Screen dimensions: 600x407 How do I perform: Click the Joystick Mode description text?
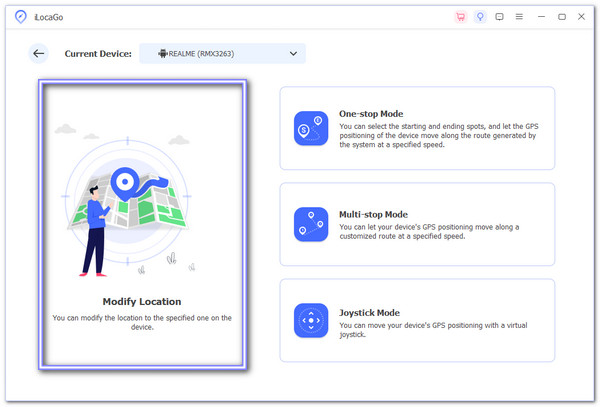click(433, 330)
